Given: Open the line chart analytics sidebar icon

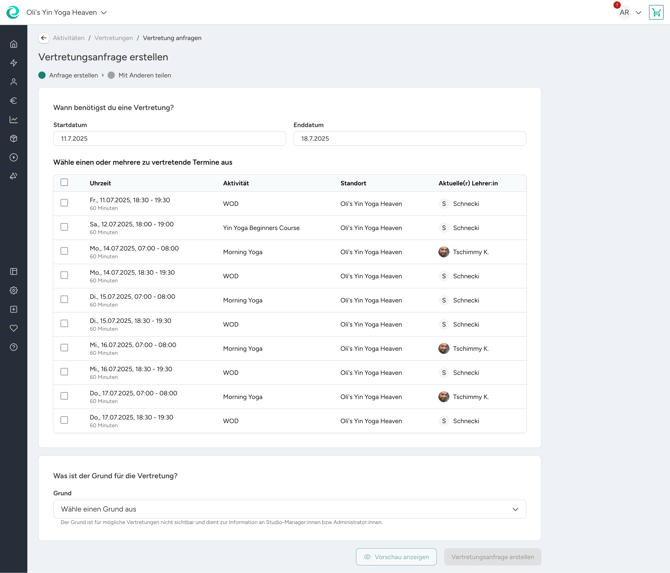Looking at the screenshot, I should [x=13, y=120].
